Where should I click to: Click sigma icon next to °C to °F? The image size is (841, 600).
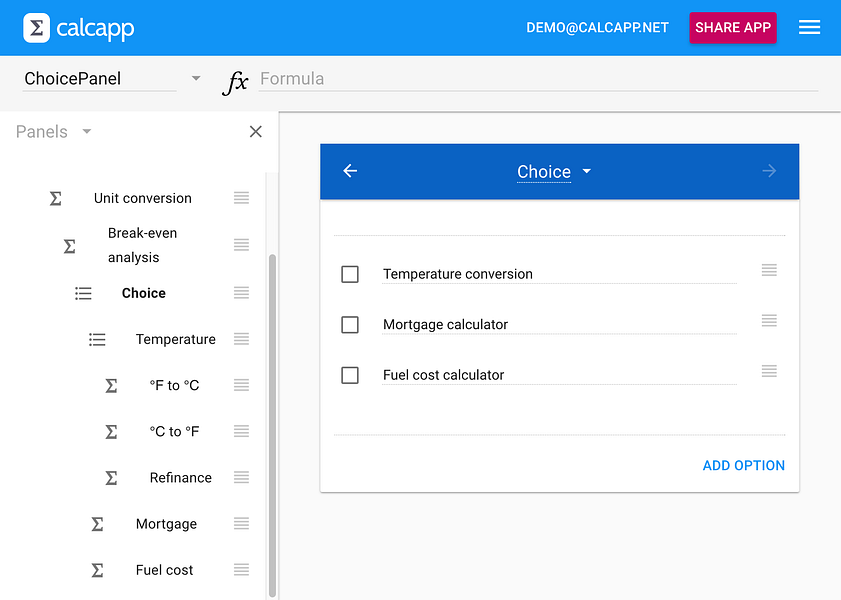click(111, 432)
